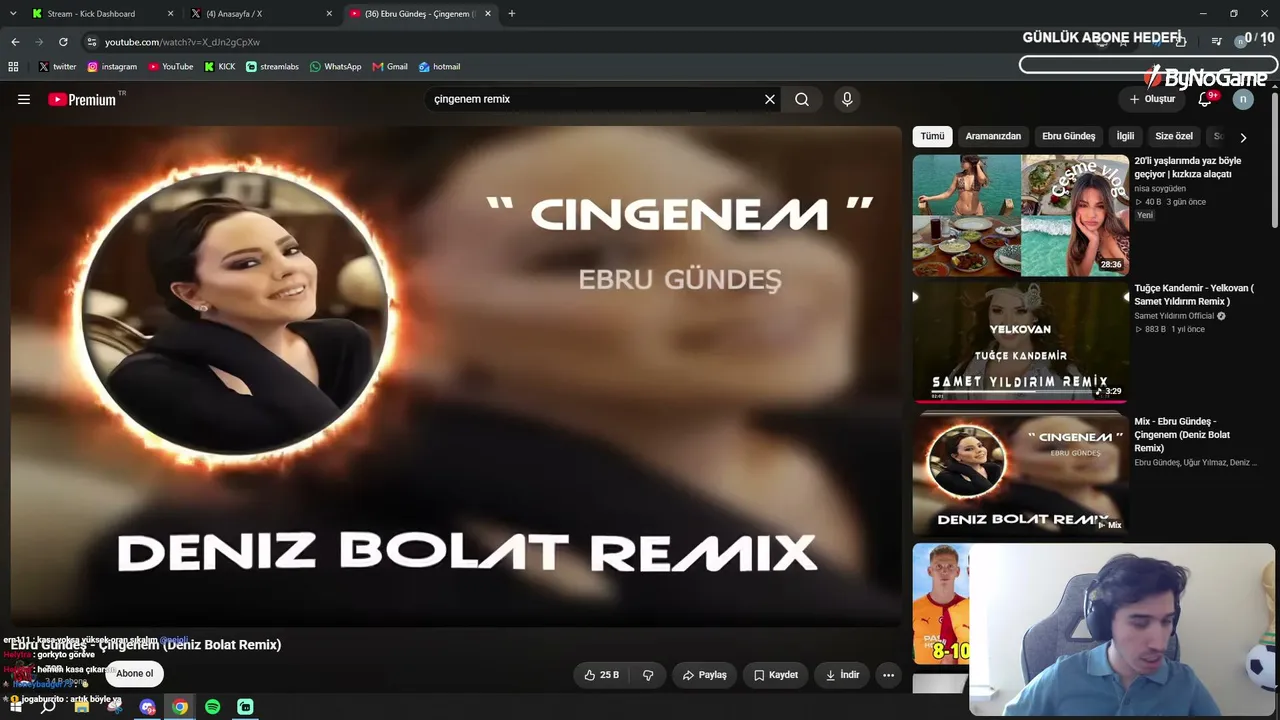Focus the YouTube search field
The height and width of the screenshot is (720, 1280).
[594, 99]
